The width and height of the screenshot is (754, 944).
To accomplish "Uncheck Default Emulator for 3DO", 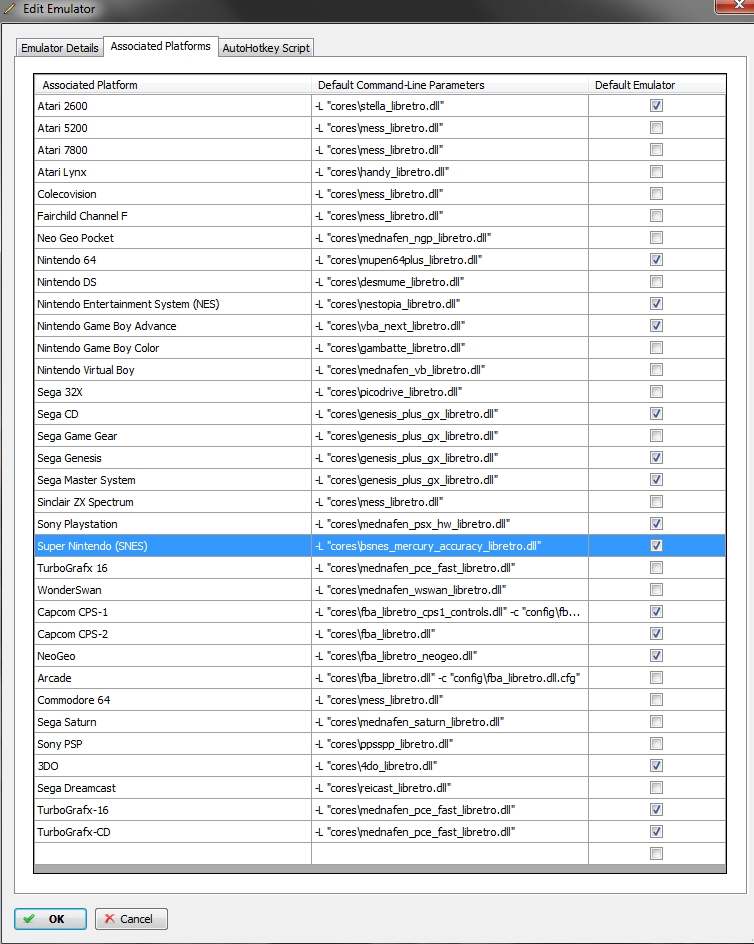I will point(656,766).
